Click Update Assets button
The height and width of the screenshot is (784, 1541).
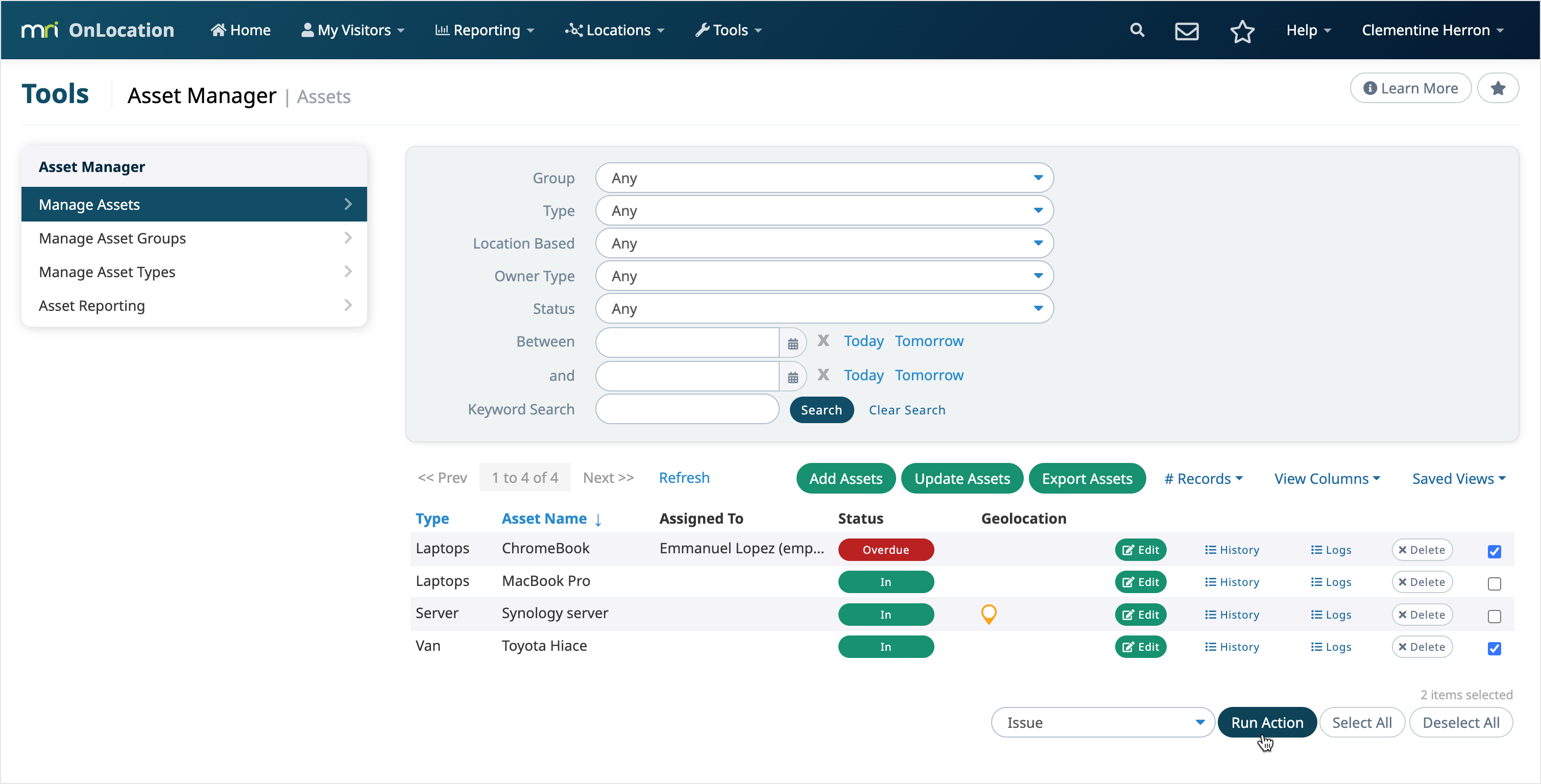click(x=961, y=478)
